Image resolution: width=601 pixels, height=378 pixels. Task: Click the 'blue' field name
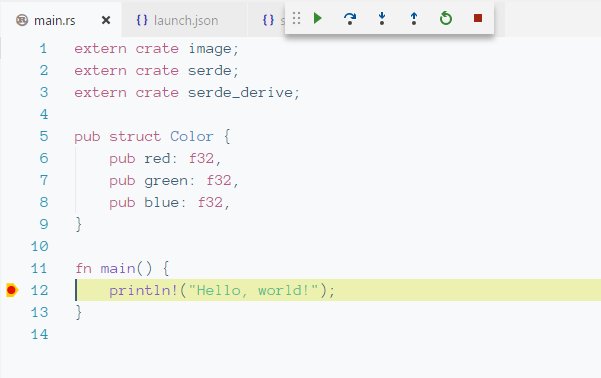coord(161,202)
